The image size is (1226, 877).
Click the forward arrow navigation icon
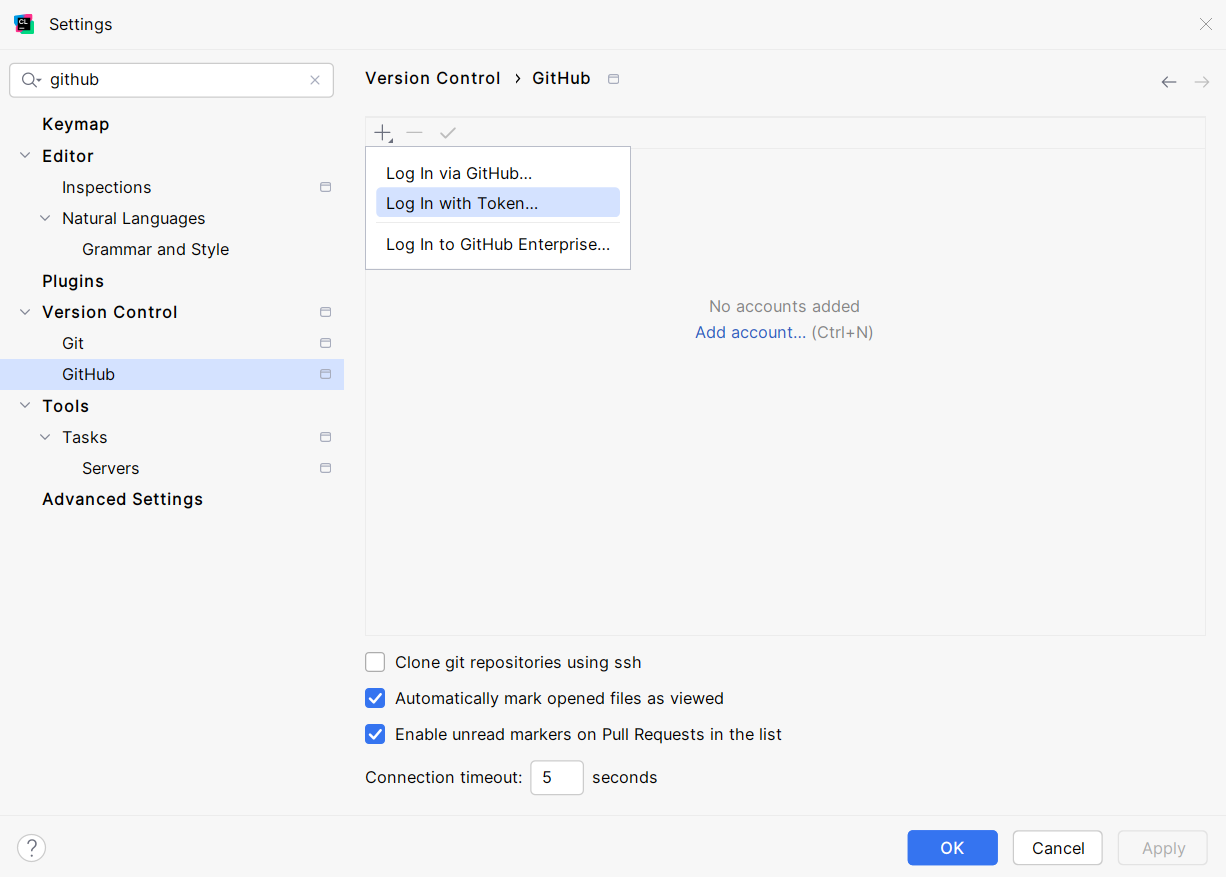1202,82
